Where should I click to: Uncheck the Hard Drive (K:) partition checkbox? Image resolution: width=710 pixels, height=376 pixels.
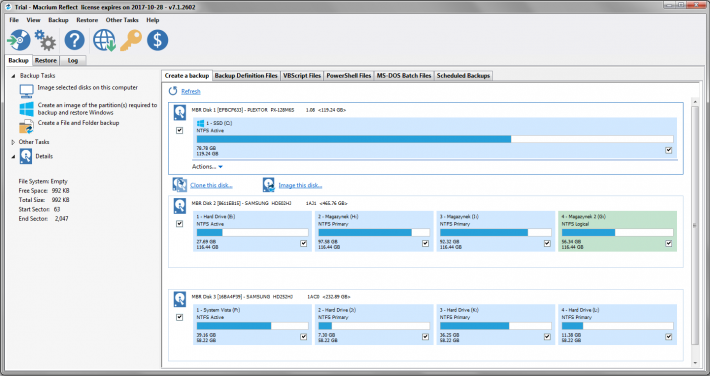click(547, 337)
